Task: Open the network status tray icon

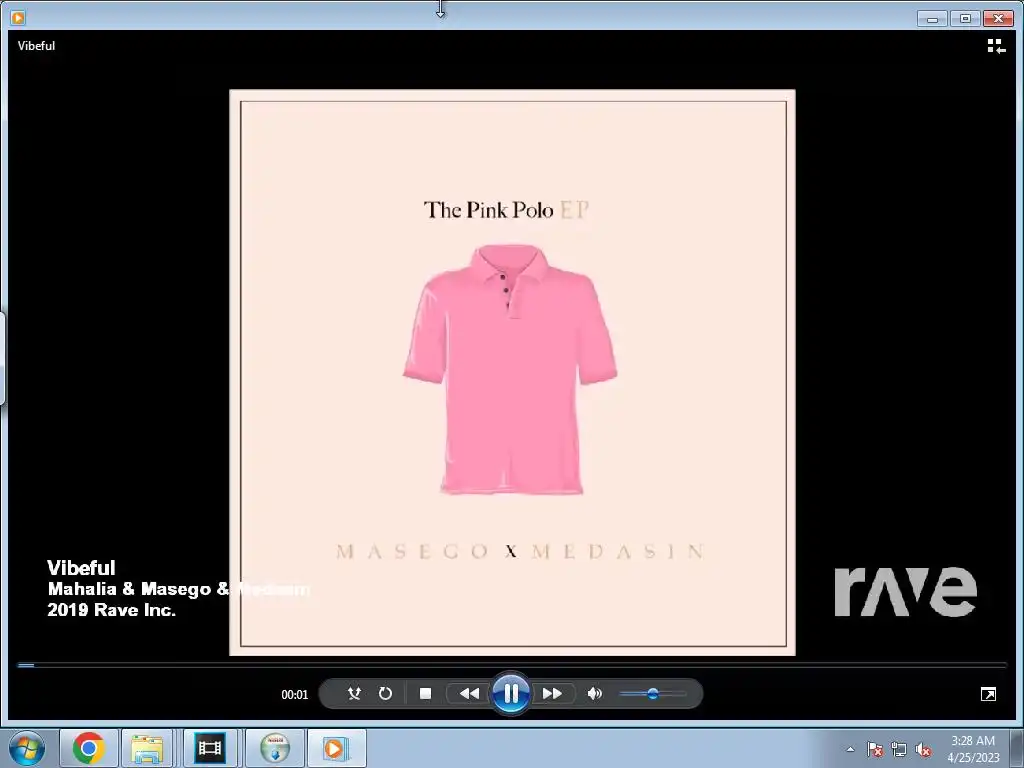Action: (899, 749)
